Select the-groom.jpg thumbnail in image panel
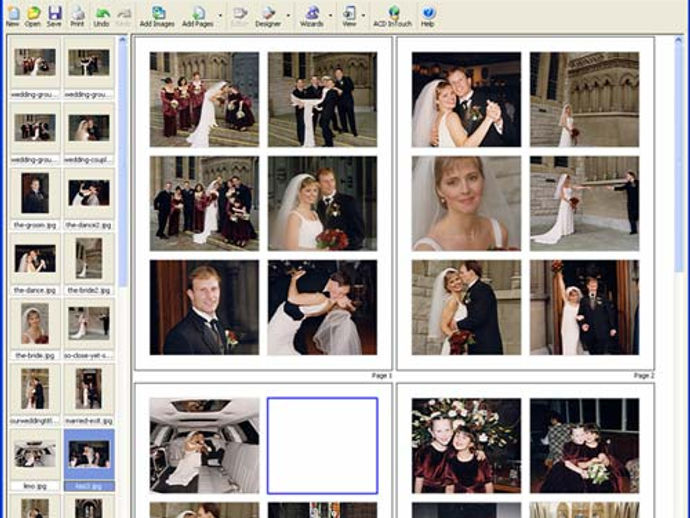This screenshot has height=518, width=690. 35,193
